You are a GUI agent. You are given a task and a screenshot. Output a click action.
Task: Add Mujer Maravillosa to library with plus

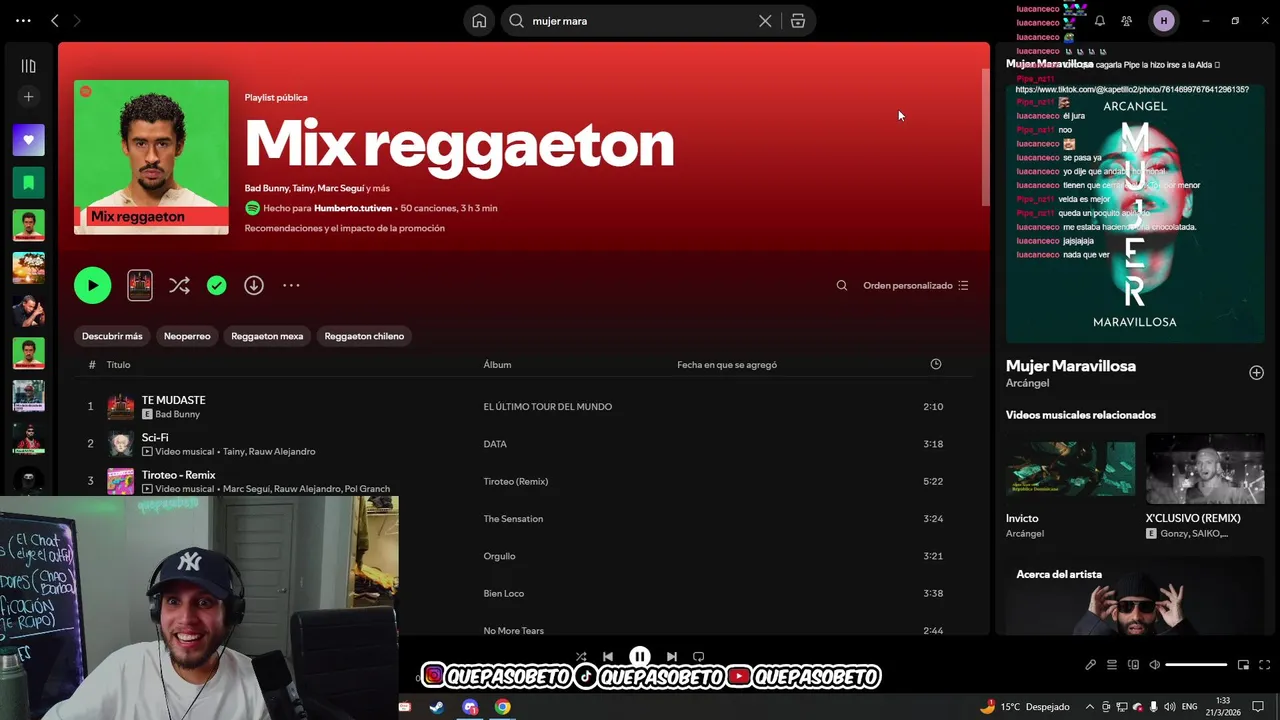tap(1256, 373)
